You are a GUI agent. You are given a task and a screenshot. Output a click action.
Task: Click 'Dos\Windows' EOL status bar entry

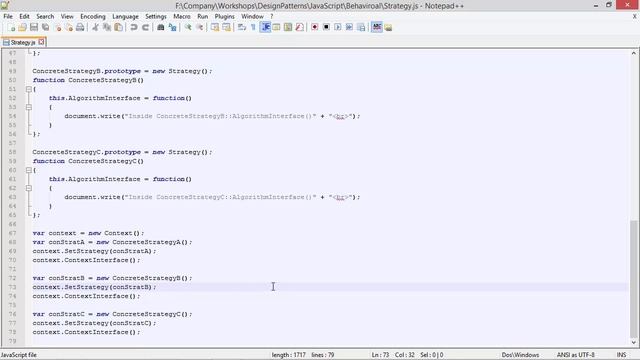(520, 355)
